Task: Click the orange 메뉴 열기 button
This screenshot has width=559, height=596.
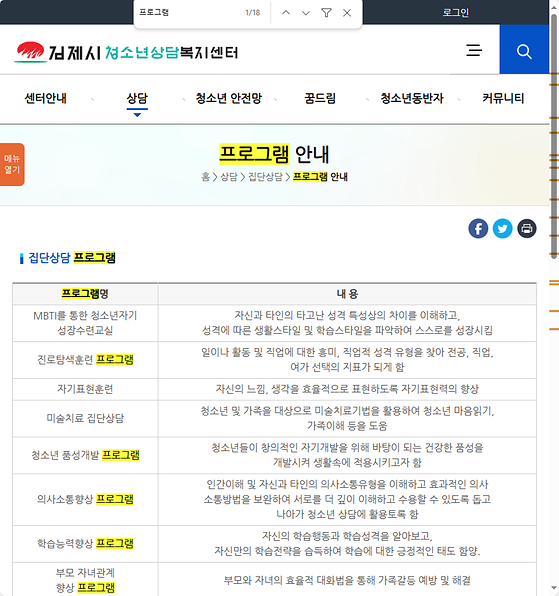Action: pos(12,164)
